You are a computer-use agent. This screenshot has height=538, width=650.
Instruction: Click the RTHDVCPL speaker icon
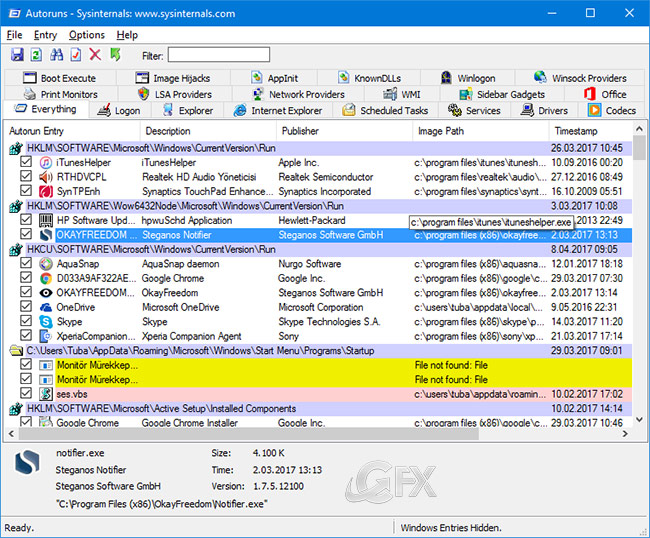[46, 177]
